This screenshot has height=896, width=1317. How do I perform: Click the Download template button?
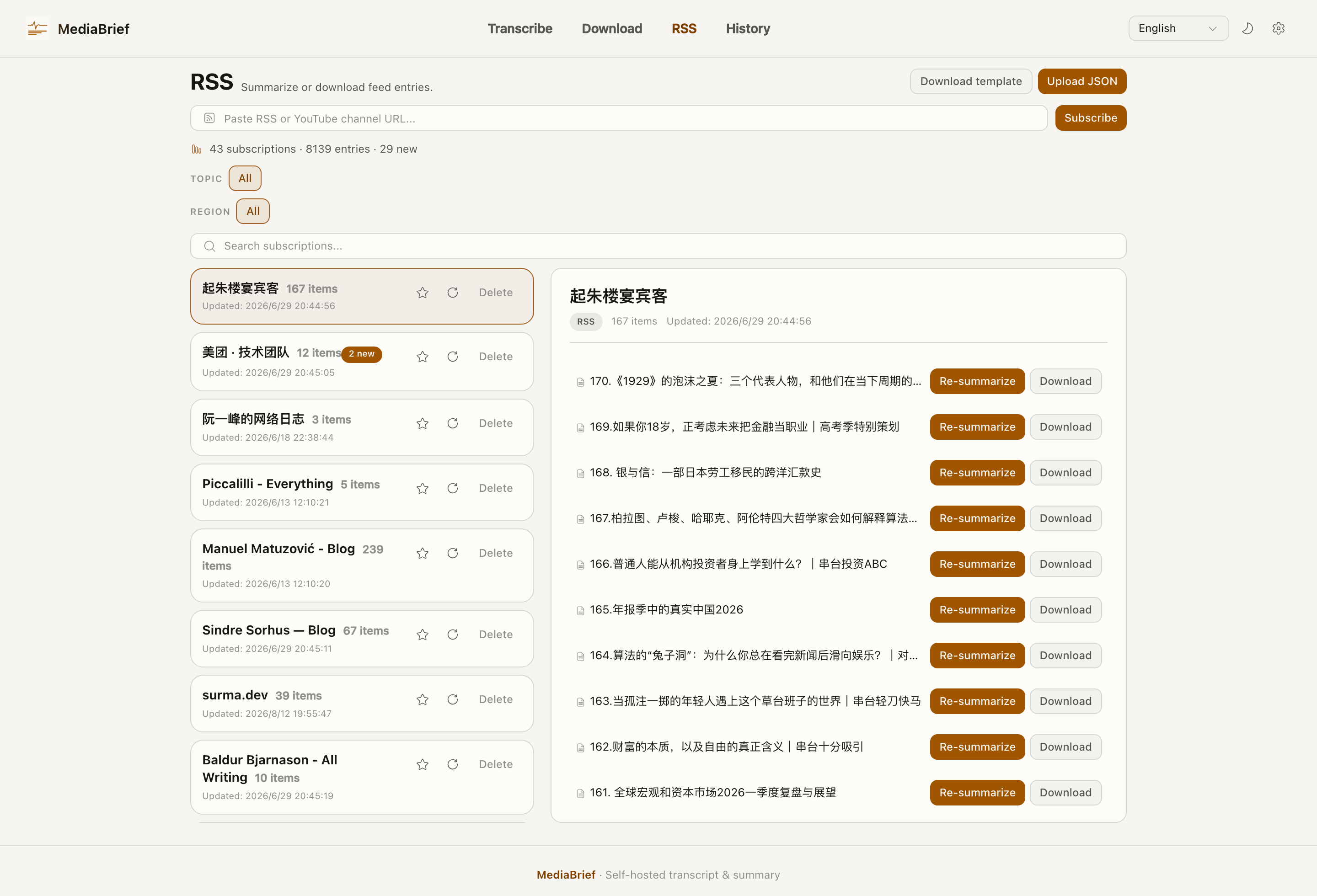[971, 81]
